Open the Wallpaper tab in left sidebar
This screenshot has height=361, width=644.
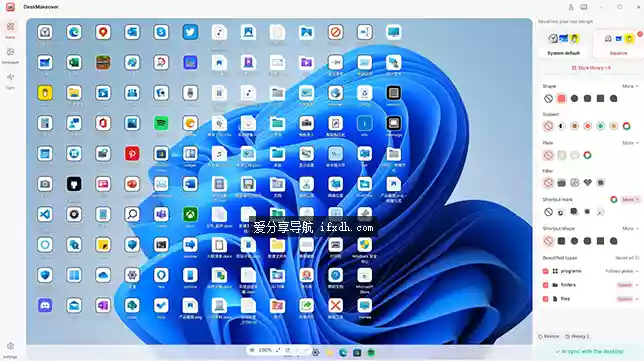point(10,55)
